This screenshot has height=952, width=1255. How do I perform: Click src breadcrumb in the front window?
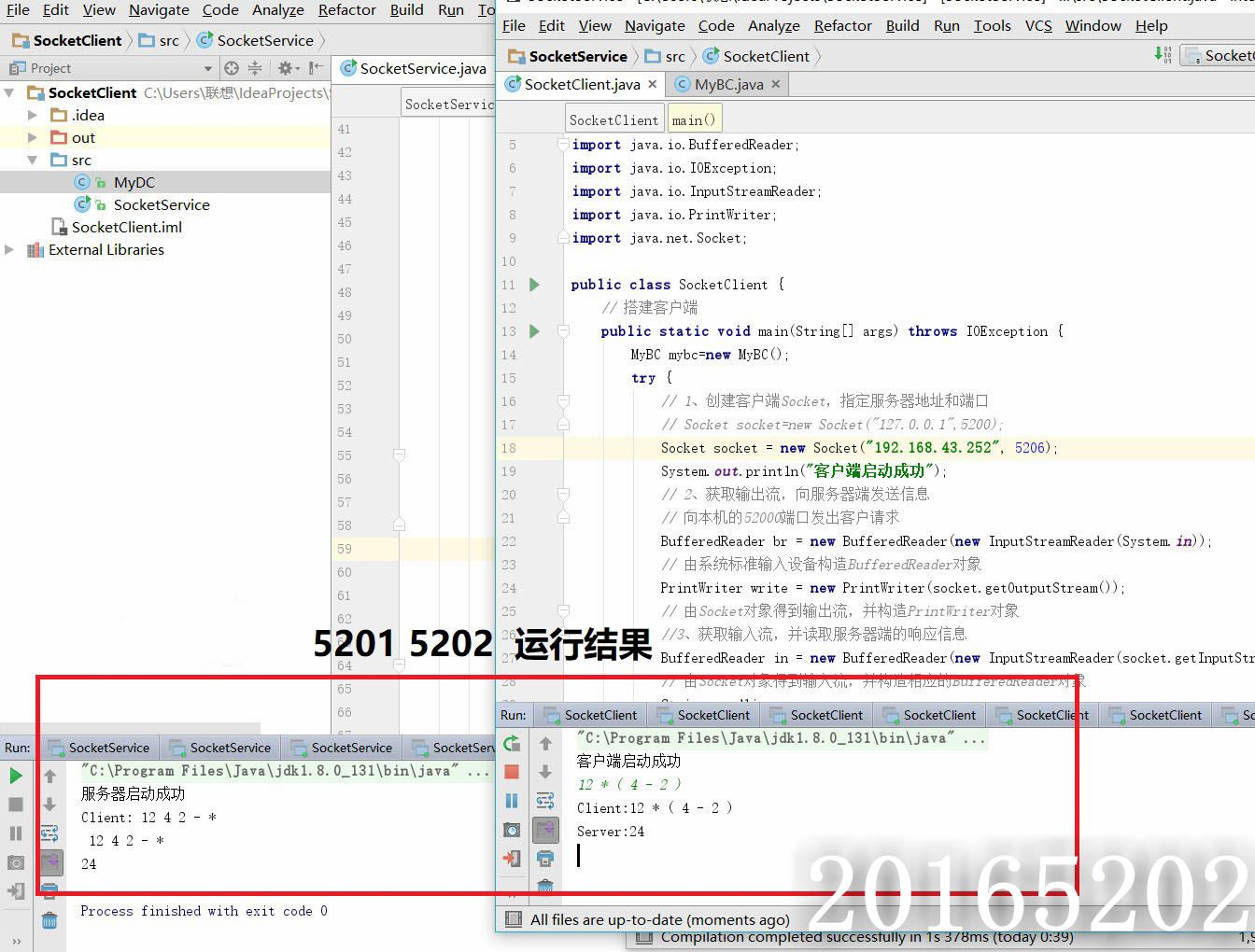pyautogui.click(x=666, y=56)
